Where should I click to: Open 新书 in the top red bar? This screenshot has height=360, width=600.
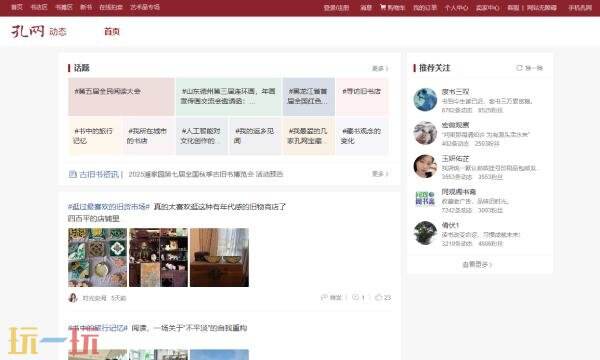click(86, 7)
